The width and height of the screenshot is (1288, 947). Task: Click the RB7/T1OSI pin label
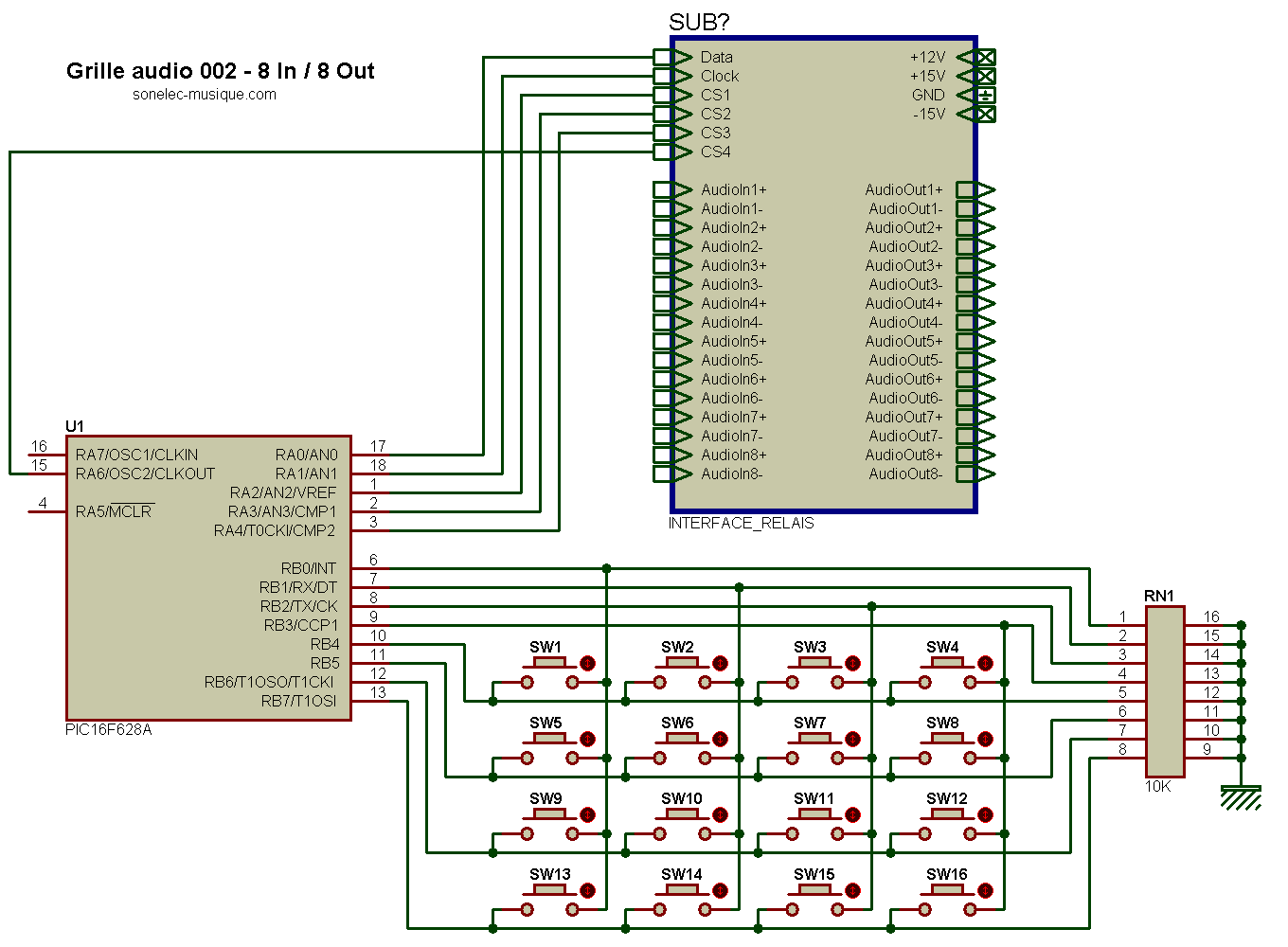298,701
